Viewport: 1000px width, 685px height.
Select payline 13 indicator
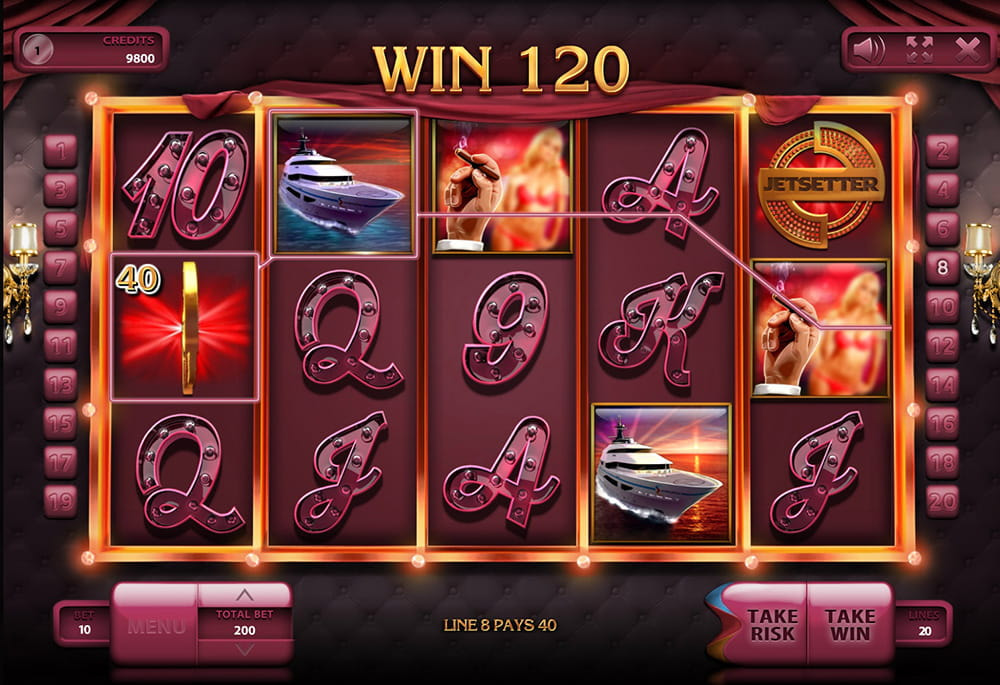61,385
